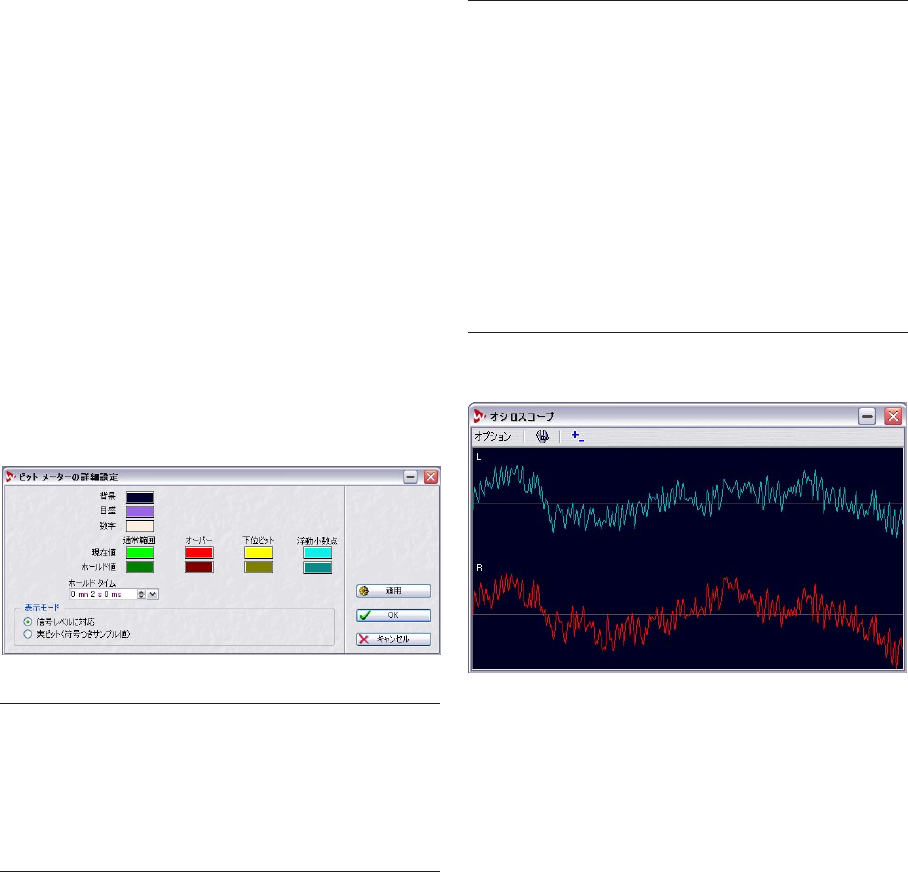Minimize the bit meter settings dialog
The width and height of the screenshot is (908, 872).
[411, 477]
